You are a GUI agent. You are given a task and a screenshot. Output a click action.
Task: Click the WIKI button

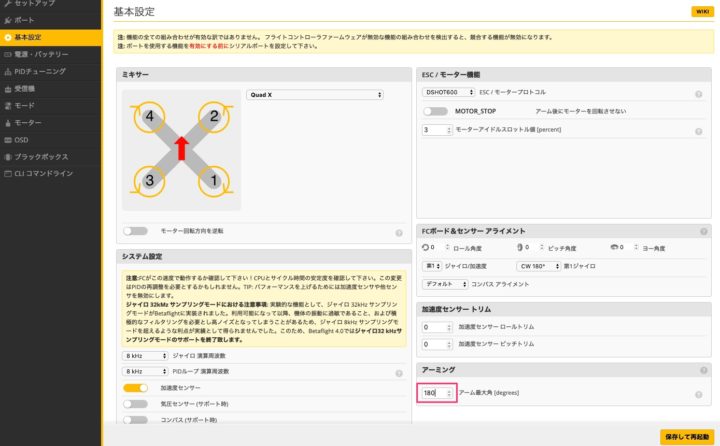700,11
